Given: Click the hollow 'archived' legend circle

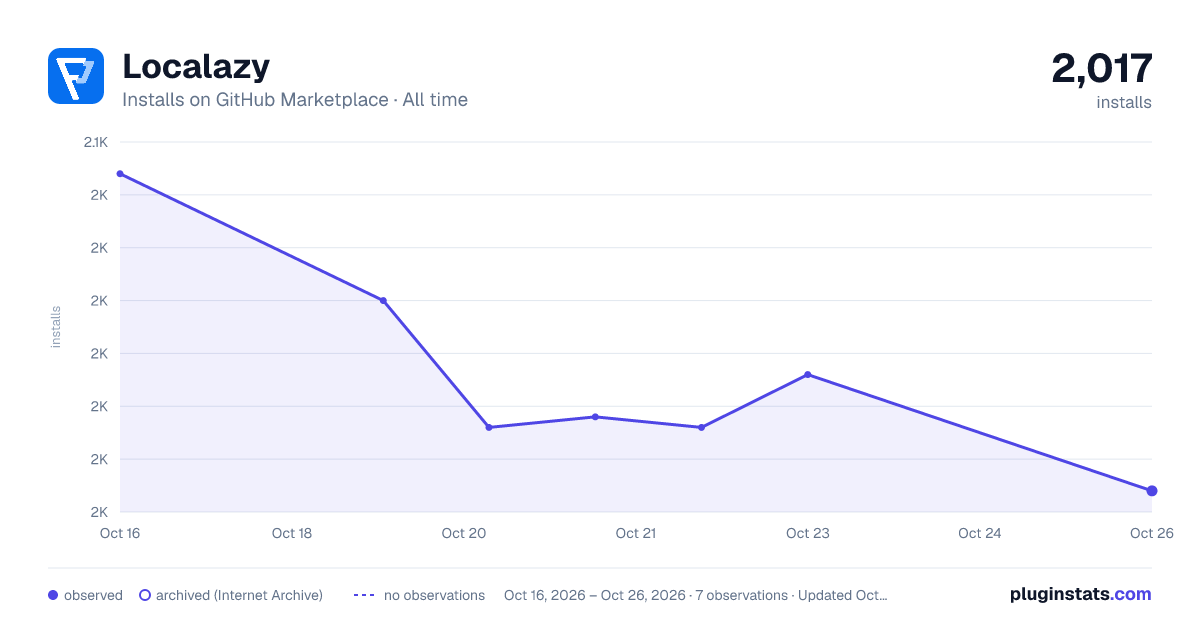Looking at the screenshot, I should coord(144,595).
